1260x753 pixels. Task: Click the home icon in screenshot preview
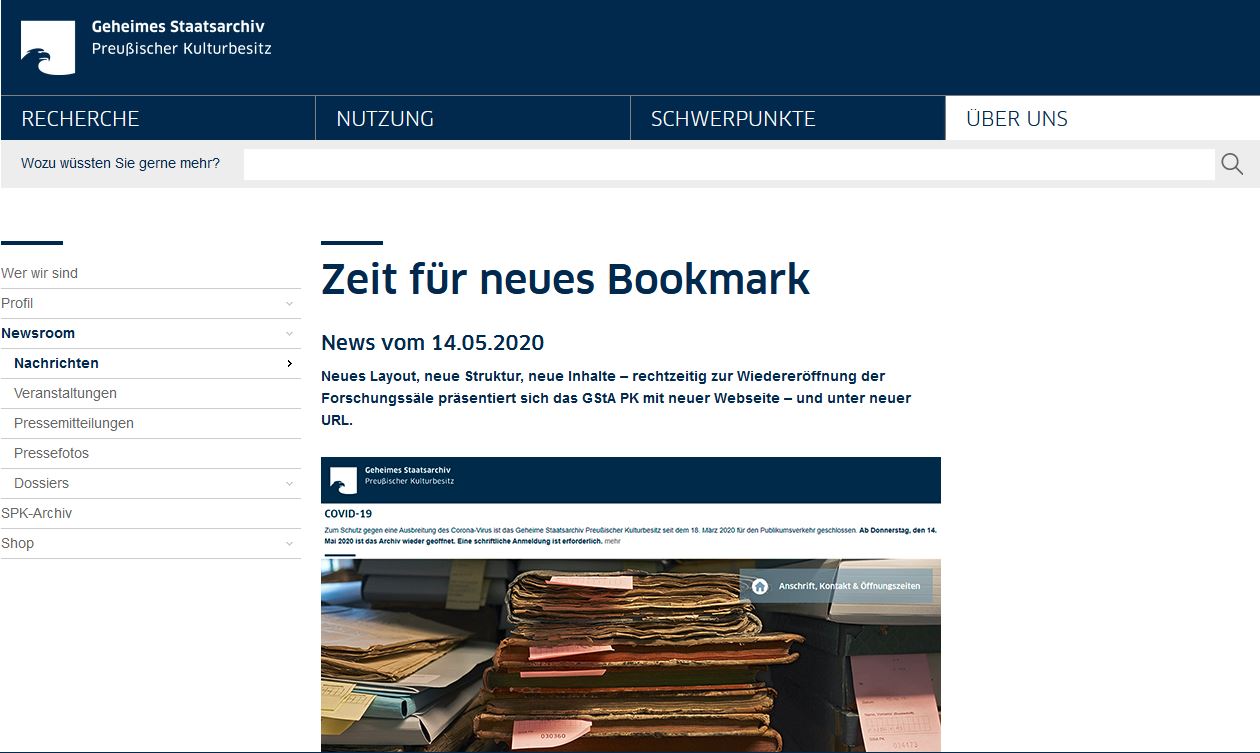coord(760,586)
